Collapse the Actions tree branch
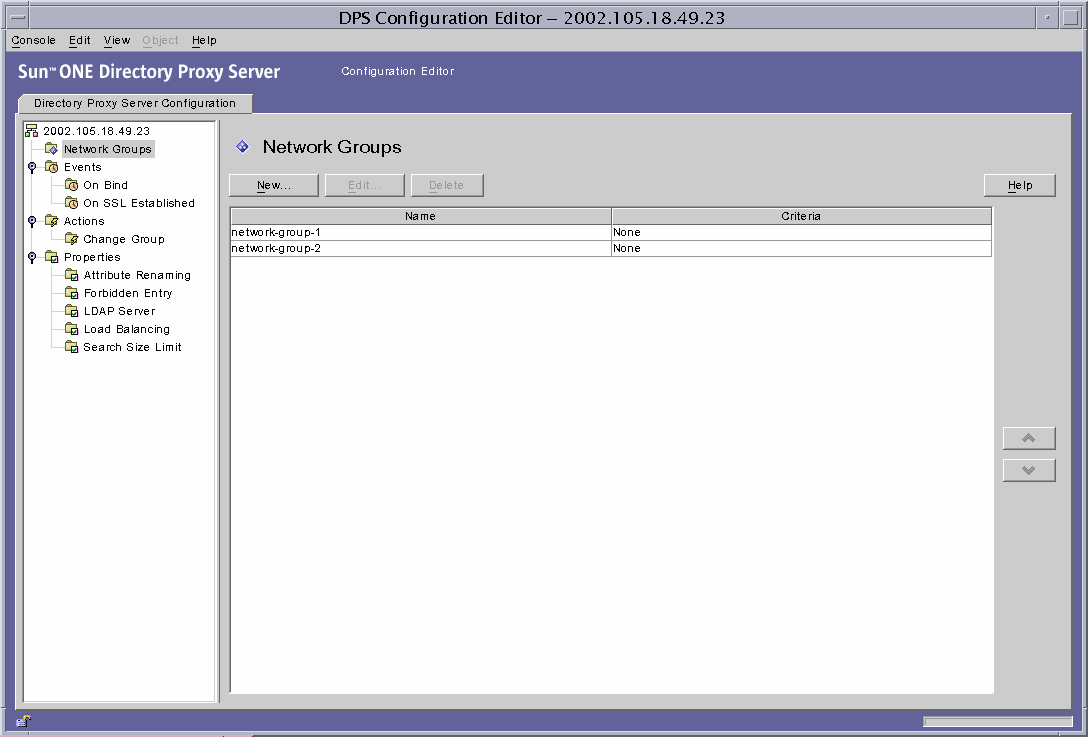The image size is (1088, 737). click(32, 221)
